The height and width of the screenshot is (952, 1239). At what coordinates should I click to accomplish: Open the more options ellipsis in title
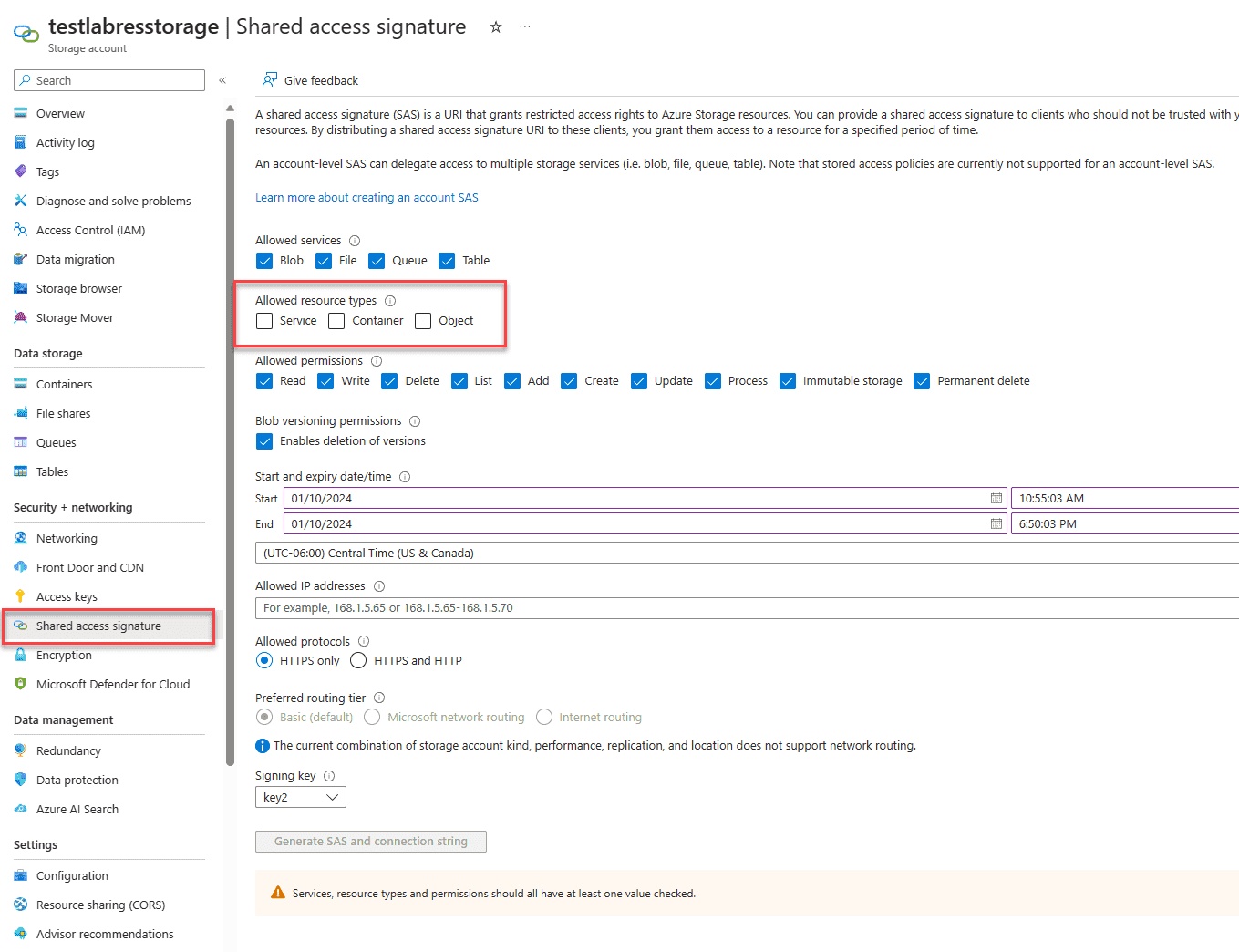tap(525, 26)
